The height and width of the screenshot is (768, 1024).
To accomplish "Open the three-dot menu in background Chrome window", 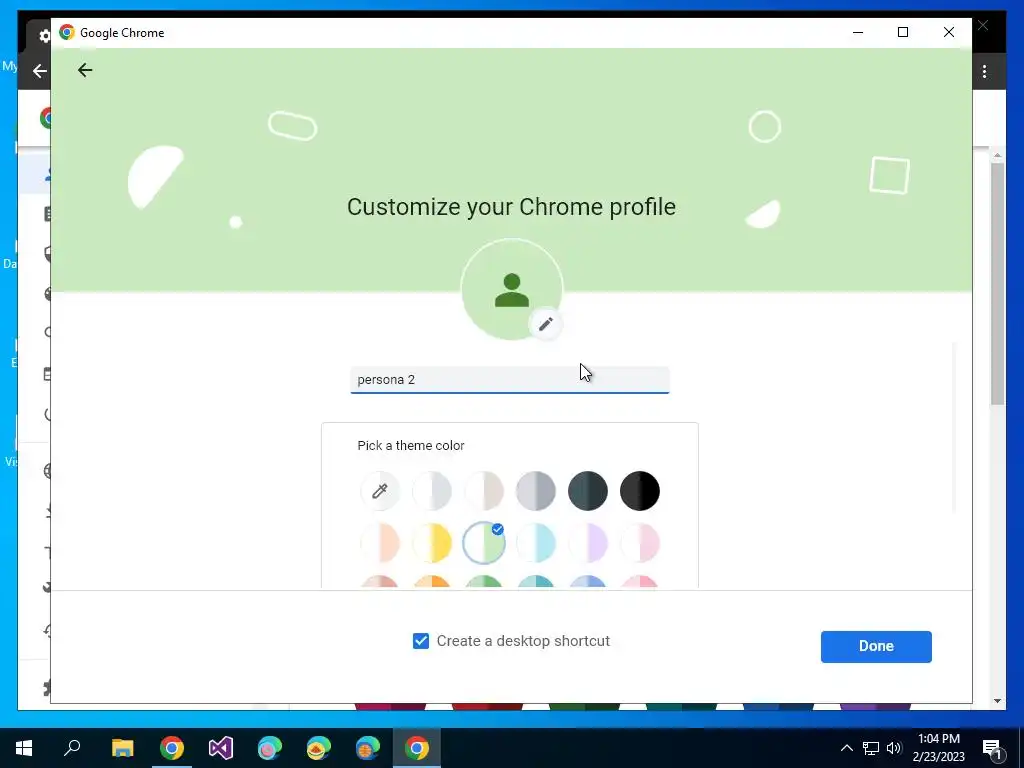I will (985, 71).
